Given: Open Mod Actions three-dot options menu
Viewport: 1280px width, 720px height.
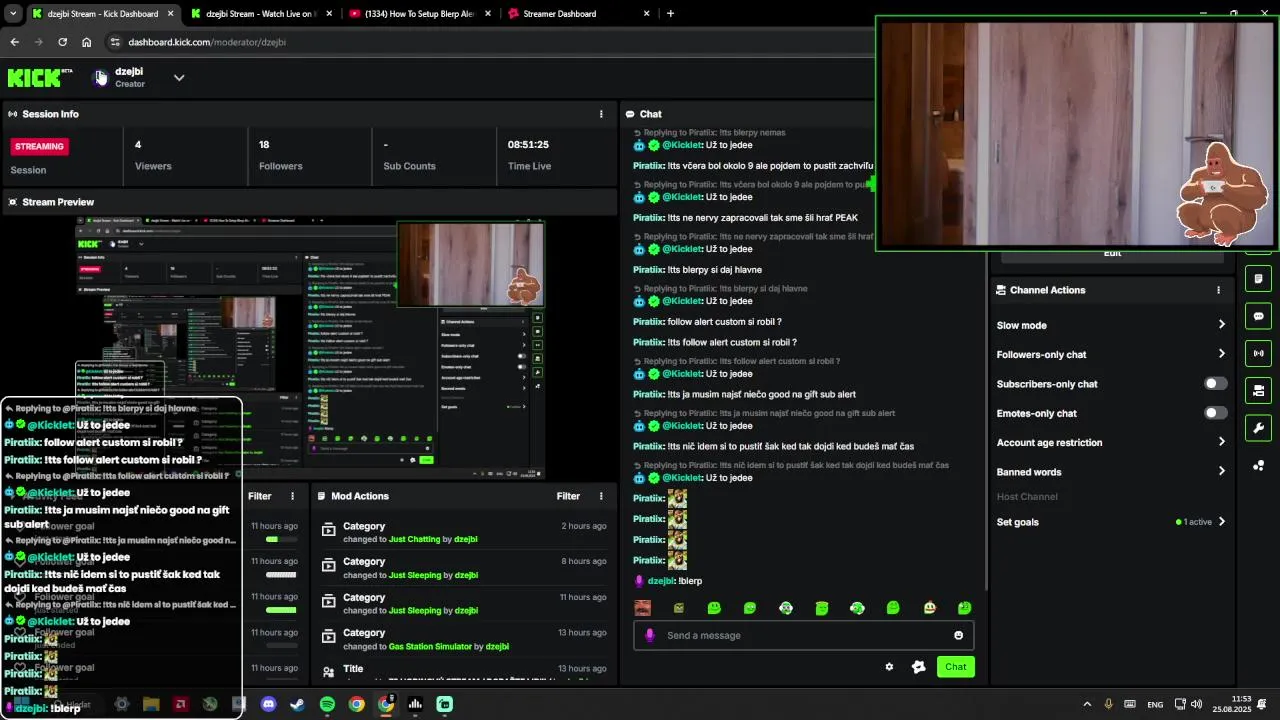Looking at the screenshot, I should point(601,496).
